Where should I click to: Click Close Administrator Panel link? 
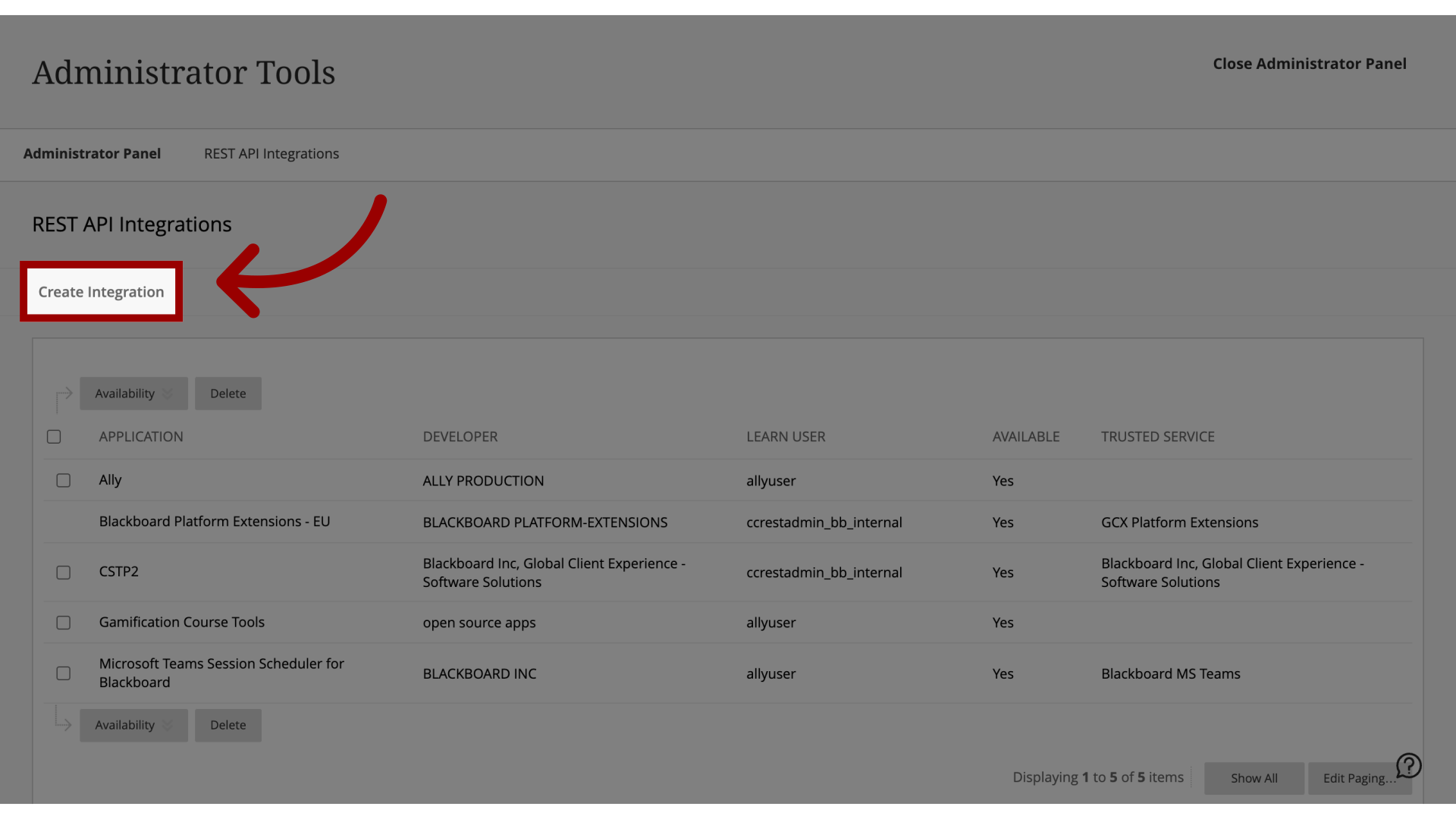pos(1310,64)
